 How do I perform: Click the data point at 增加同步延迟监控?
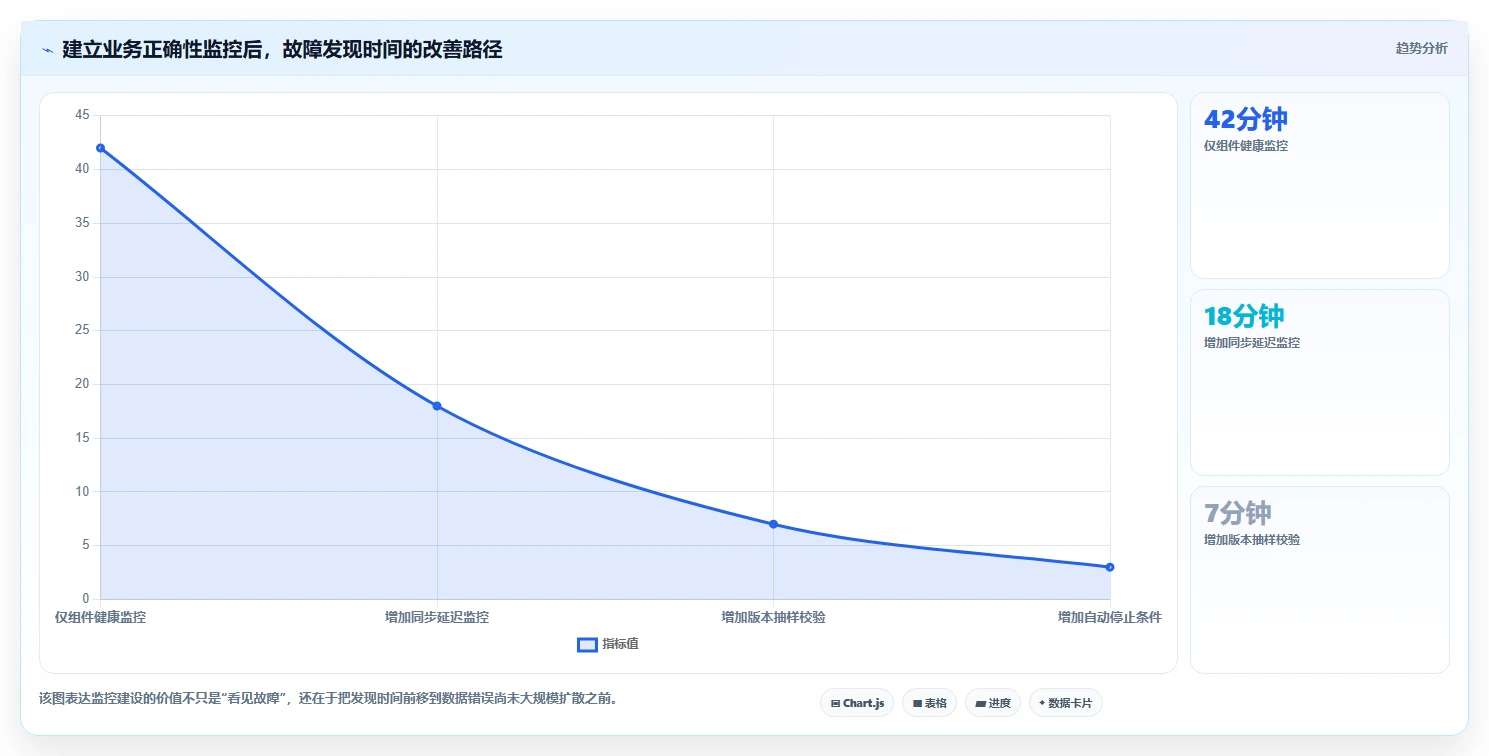pyautogui.click(x=437, y=406)
